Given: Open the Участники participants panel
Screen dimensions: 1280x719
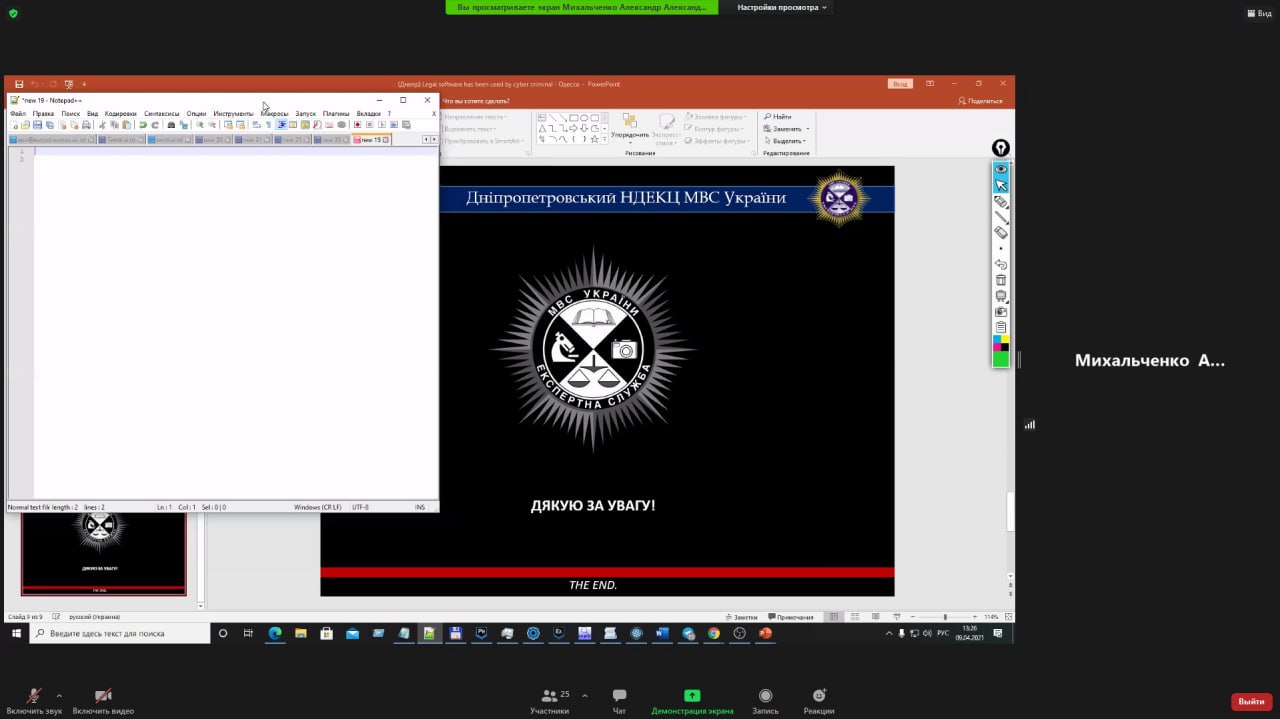Looking at the screenshot, I should (x=550, y=702).
